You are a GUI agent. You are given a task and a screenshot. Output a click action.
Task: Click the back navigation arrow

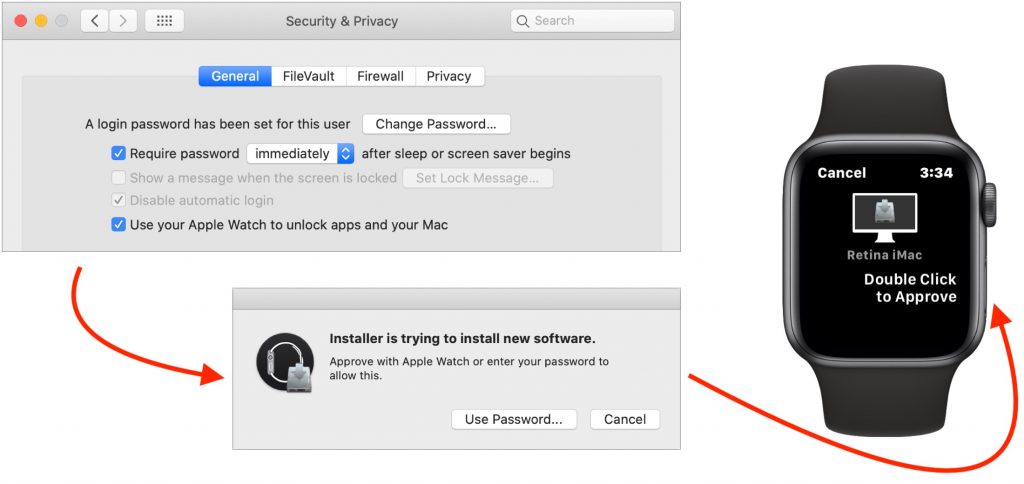click(x=95, y=21)
